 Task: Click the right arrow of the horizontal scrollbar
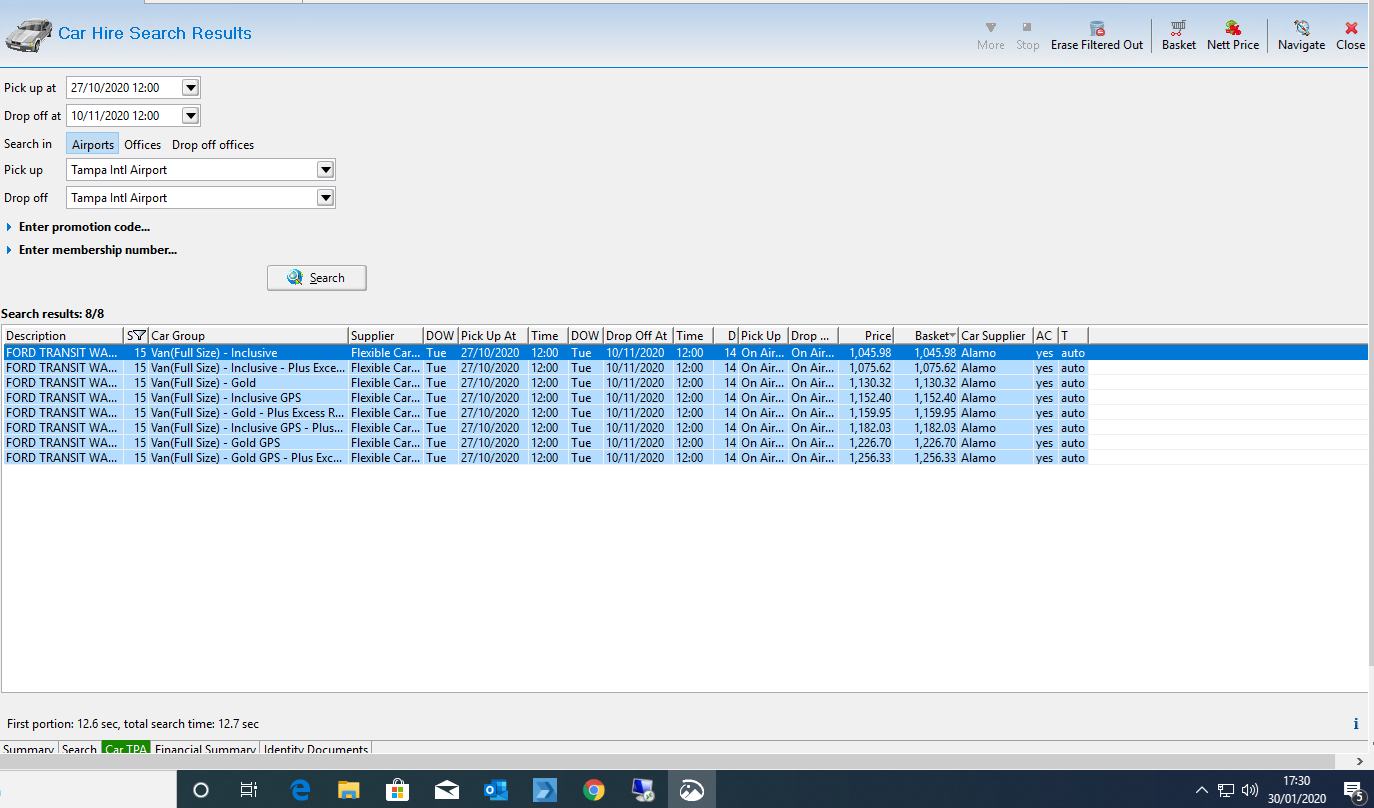pyautogui.click(x=1360, y=762)
